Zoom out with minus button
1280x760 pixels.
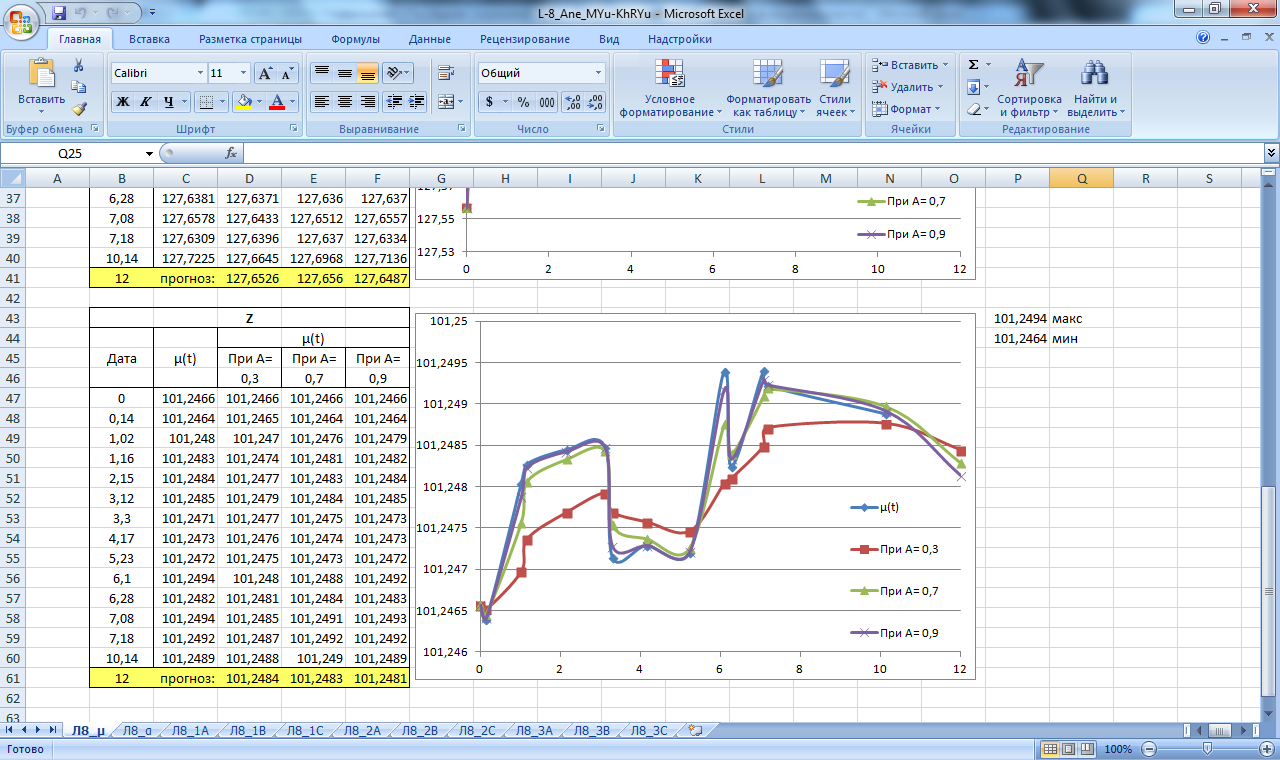point(1148,749)
